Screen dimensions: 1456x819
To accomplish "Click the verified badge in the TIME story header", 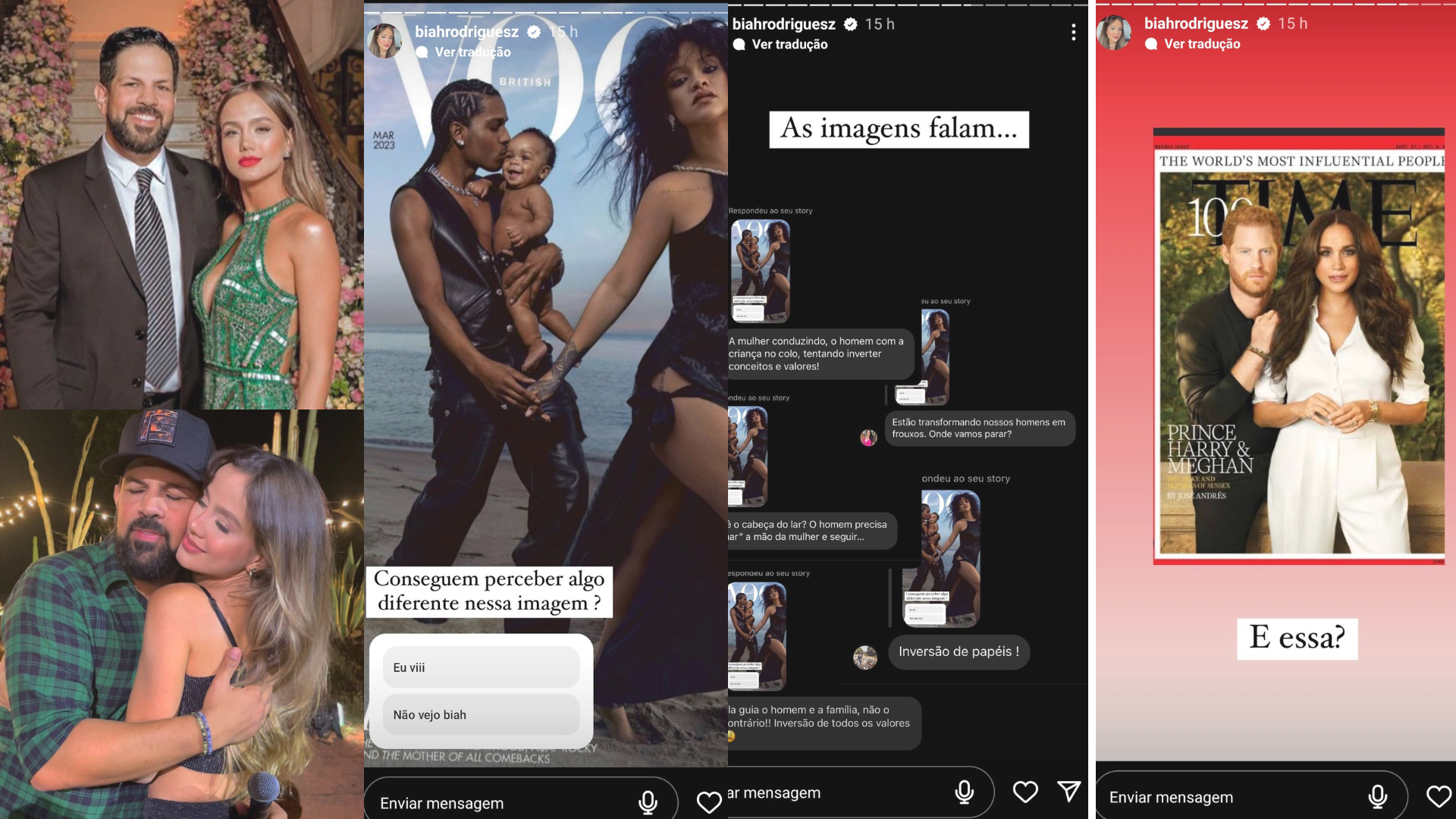I will (1263, 24).
